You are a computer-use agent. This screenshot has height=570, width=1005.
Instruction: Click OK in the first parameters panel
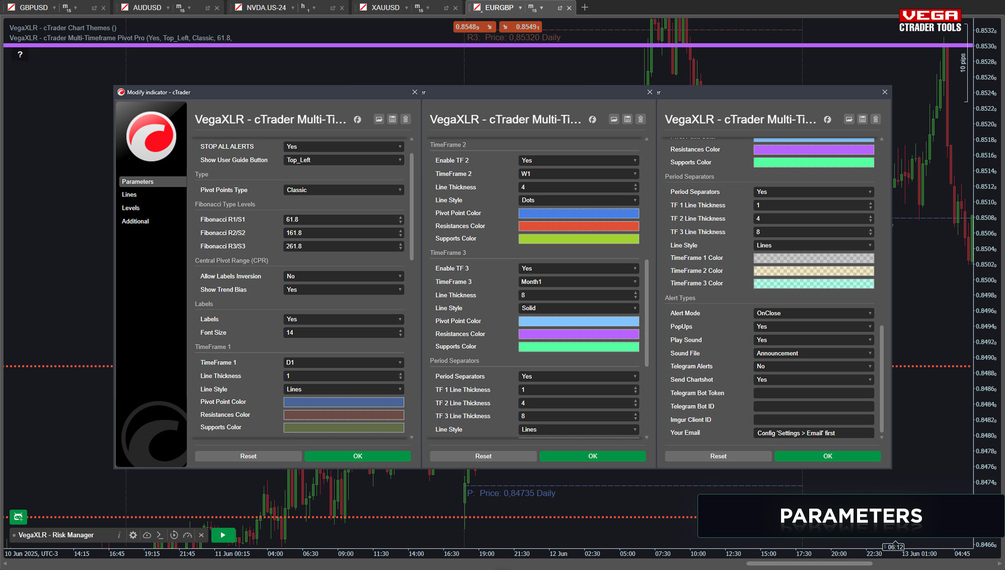click(x=358, y=457)
